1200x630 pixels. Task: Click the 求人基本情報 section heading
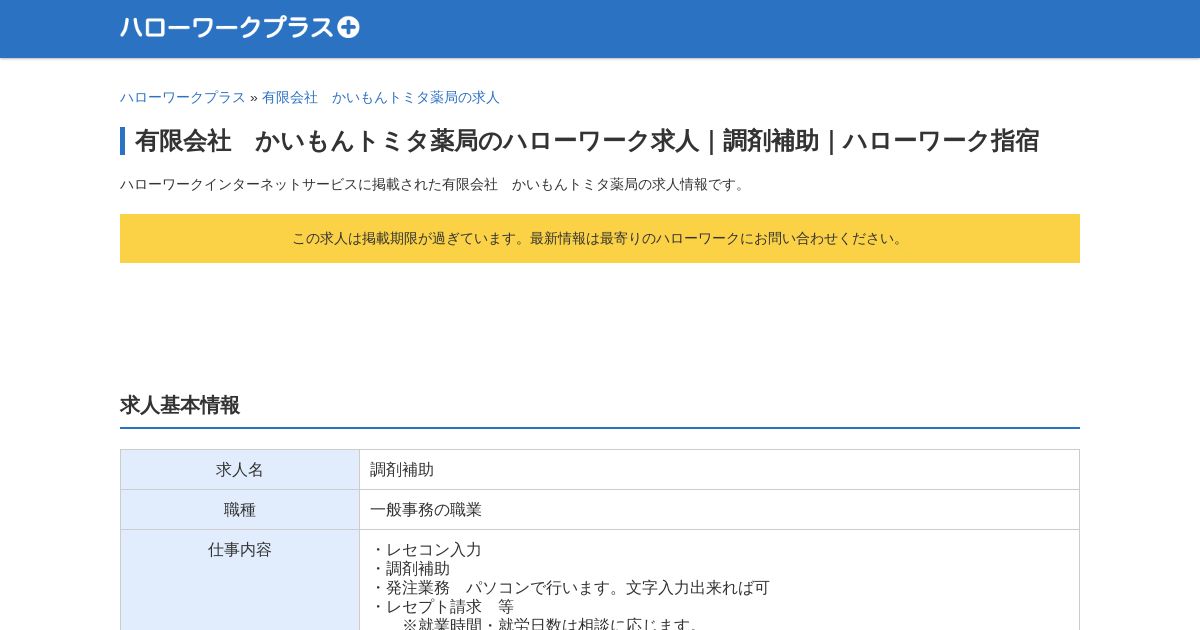pyautogui.click(x=180, y=405)
